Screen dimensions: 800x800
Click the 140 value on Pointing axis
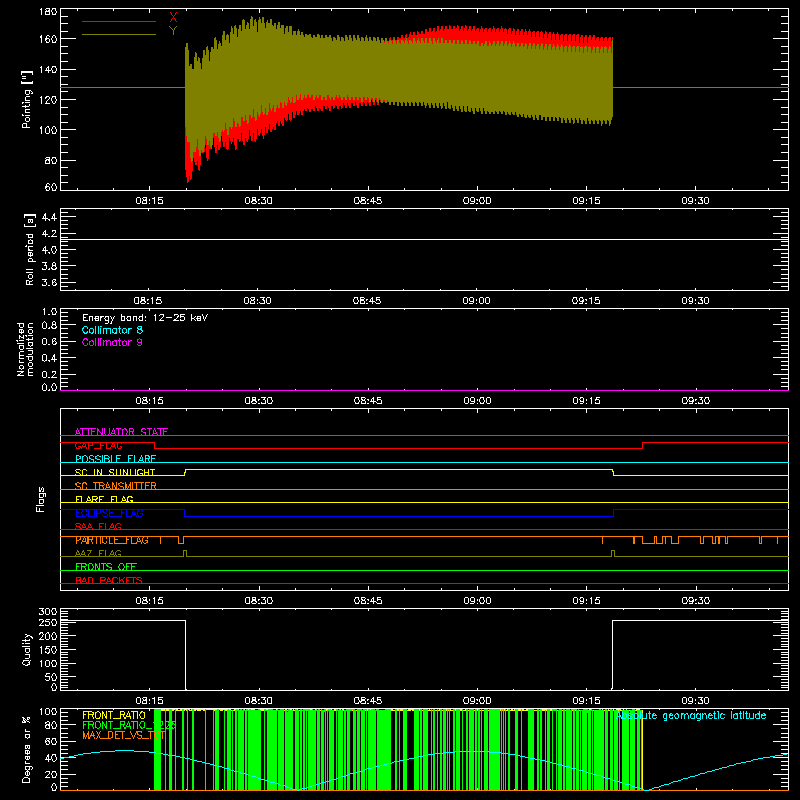pos(48,69)
